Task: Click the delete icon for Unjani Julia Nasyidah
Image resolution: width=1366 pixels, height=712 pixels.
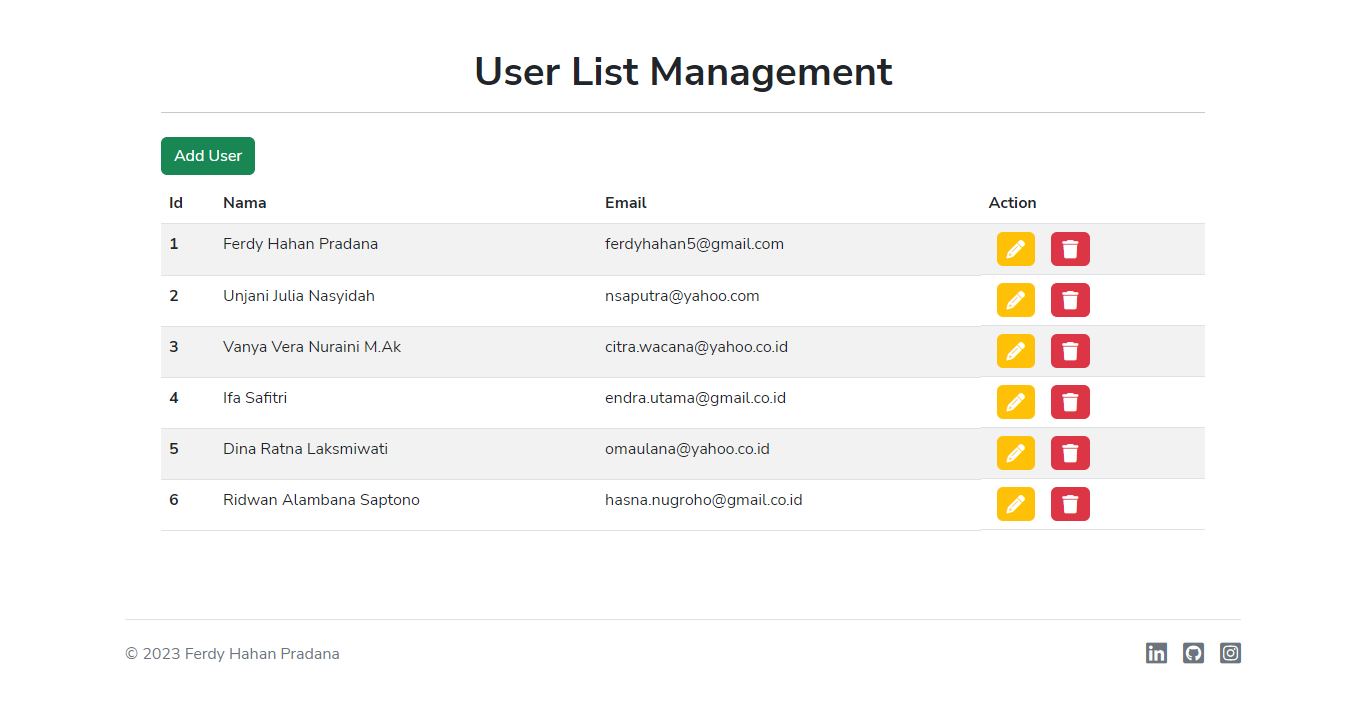Action: click(1070, 300)
